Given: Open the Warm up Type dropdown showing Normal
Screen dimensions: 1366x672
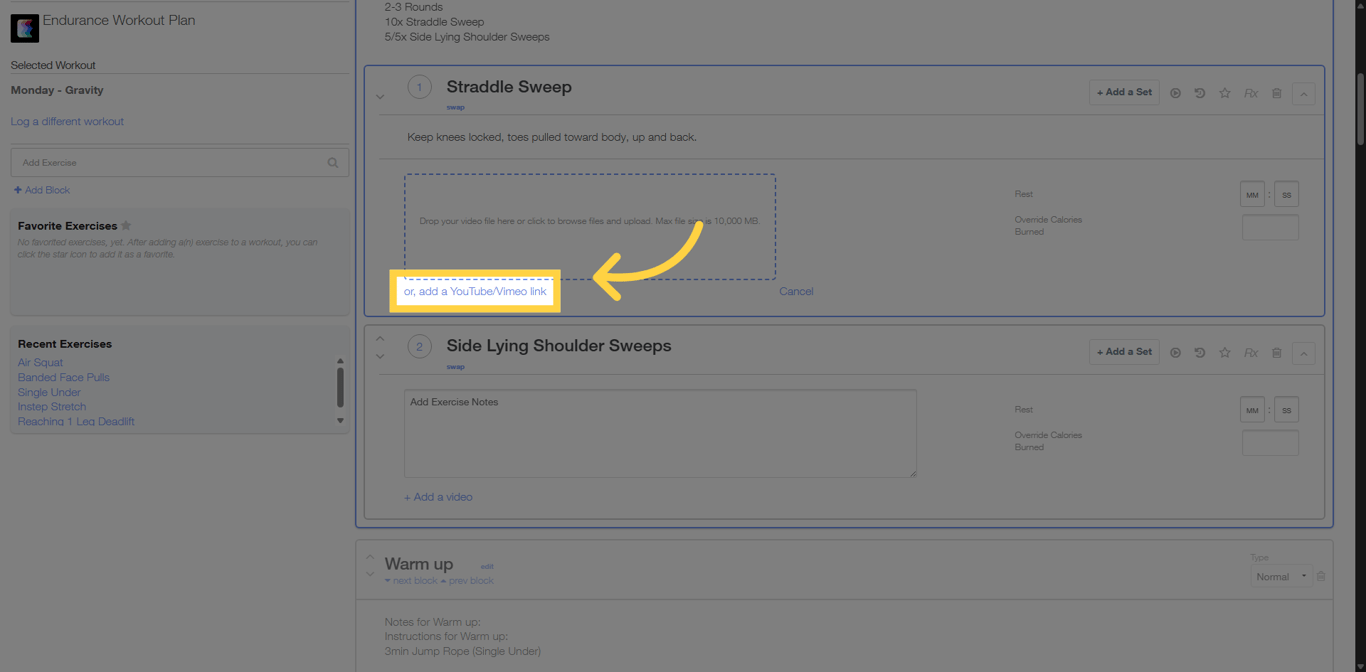Looking at the screenshot, I should pos(1281,577).
